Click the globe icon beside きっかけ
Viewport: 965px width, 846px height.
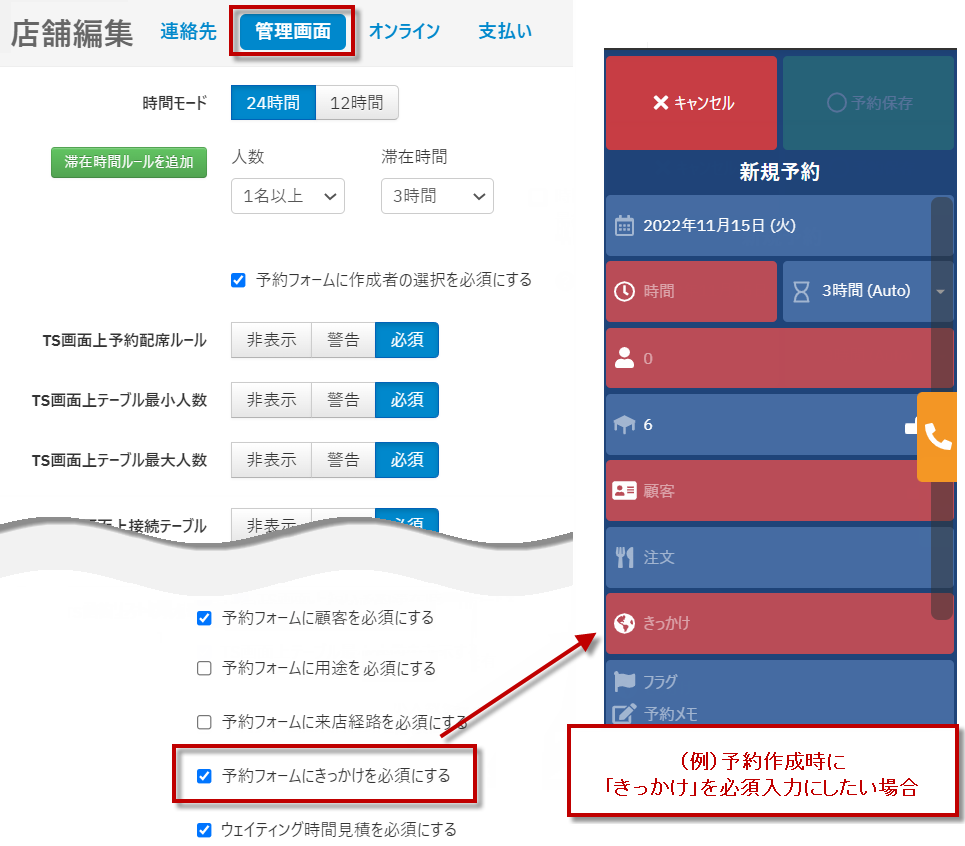pos(624,623)
